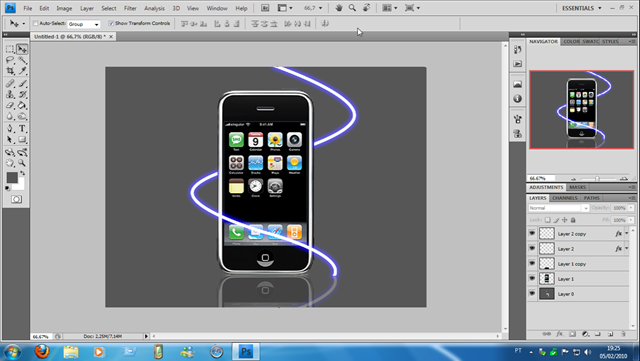Enable the Auto-Select checkbox
Screen dimensions: 640x361
coord(36,23)
